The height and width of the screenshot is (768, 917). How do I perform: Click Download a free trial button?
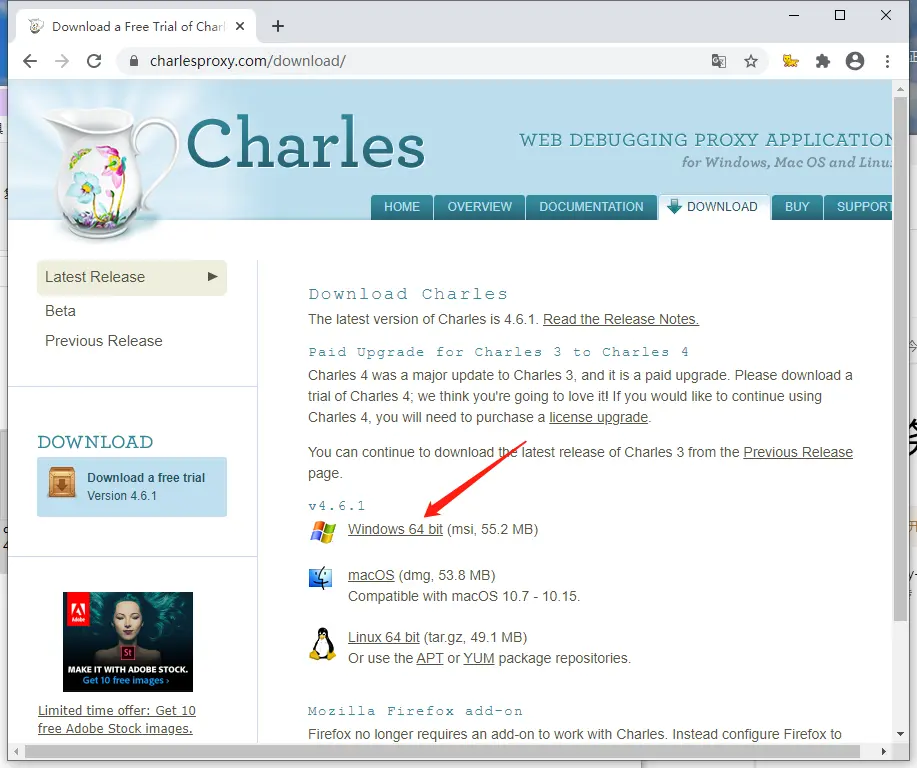[132, 487]
